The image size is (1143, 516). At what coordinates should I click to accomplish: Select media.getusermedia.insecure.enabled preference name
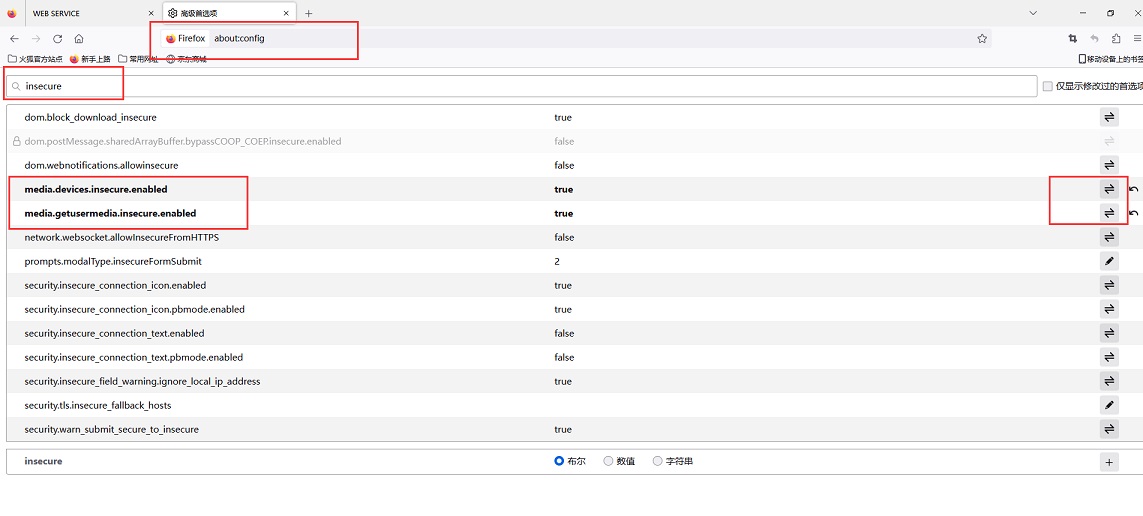tap(110, 214)
